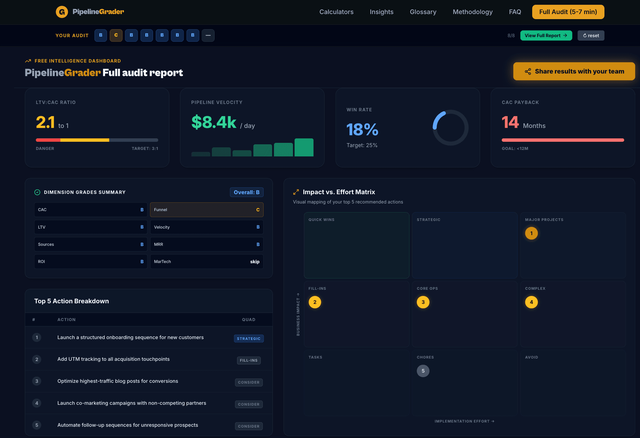Click the tallest Pipeline Velocity chart bar
This screenshot has height=438, width=640.
304,147
